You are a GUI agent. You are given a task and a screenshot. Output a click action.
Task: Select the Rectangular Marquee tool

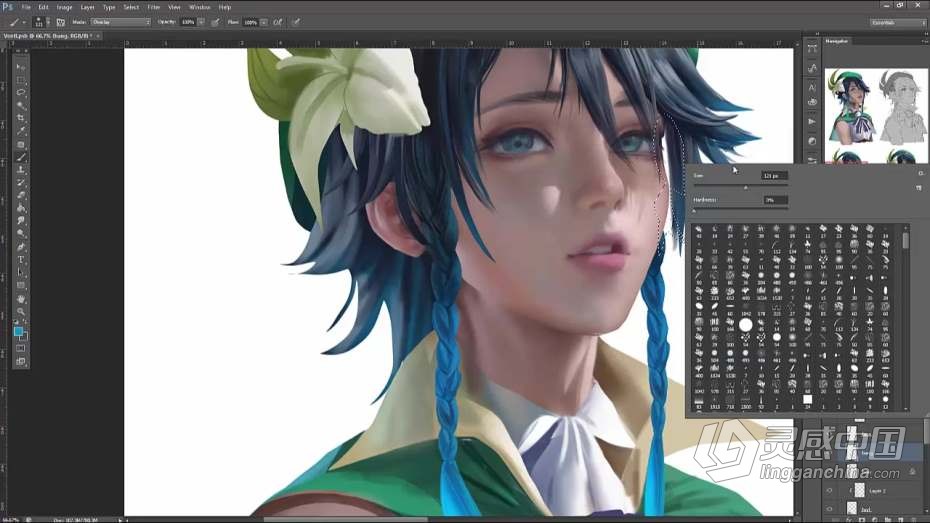coord(21,80)
